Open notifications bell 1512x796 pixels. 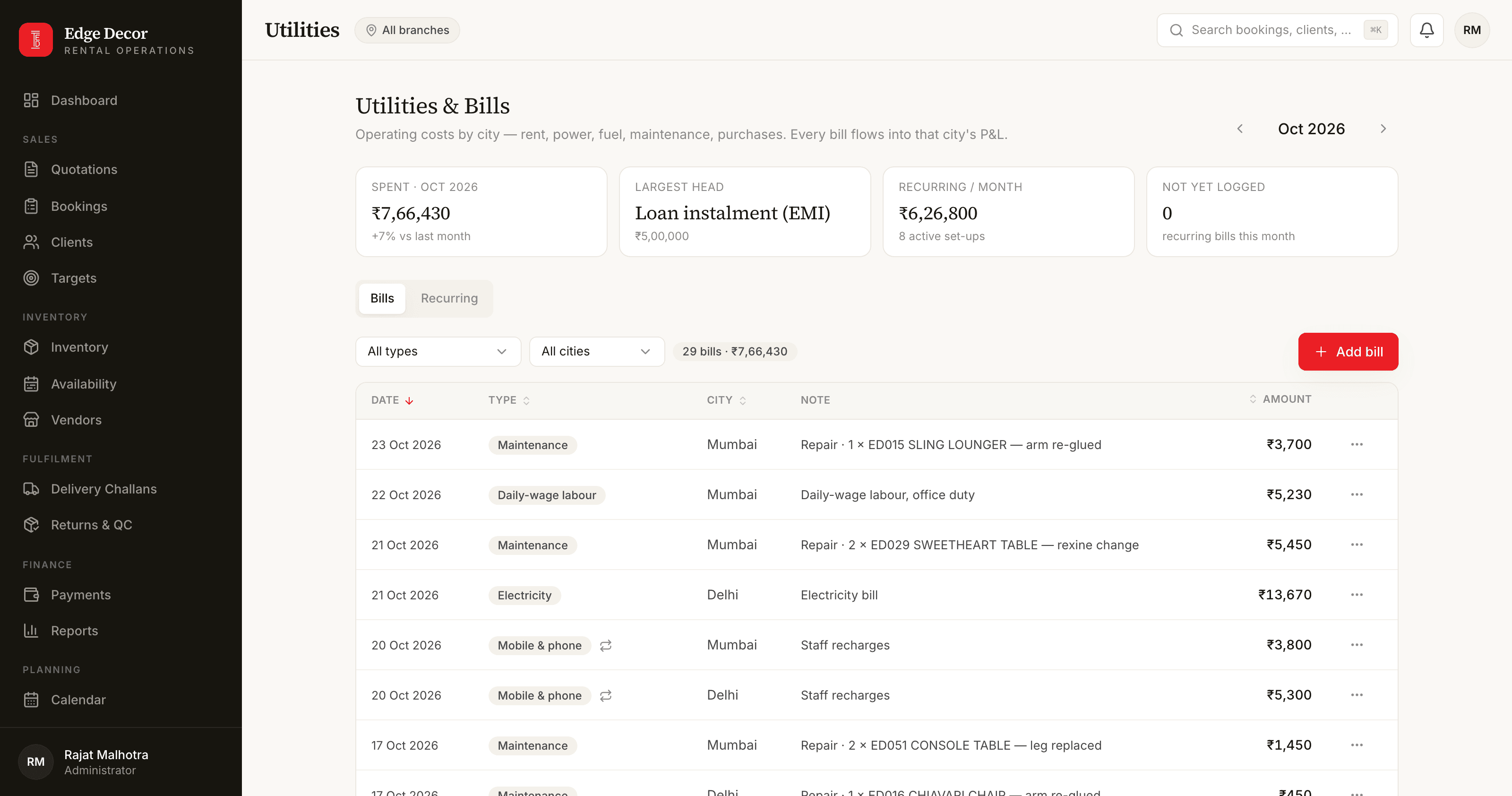pyautogui.click(x=1426, y=30)
